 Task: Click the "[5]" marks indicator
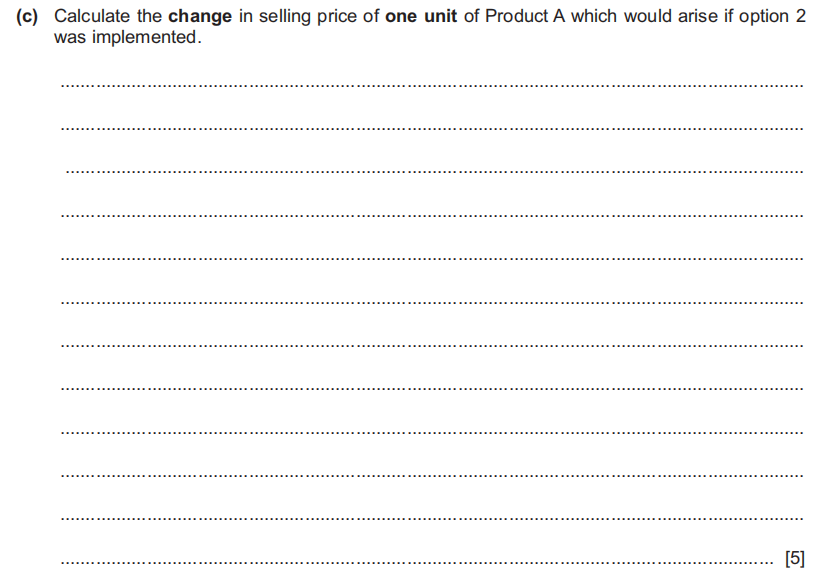(795, 558)
